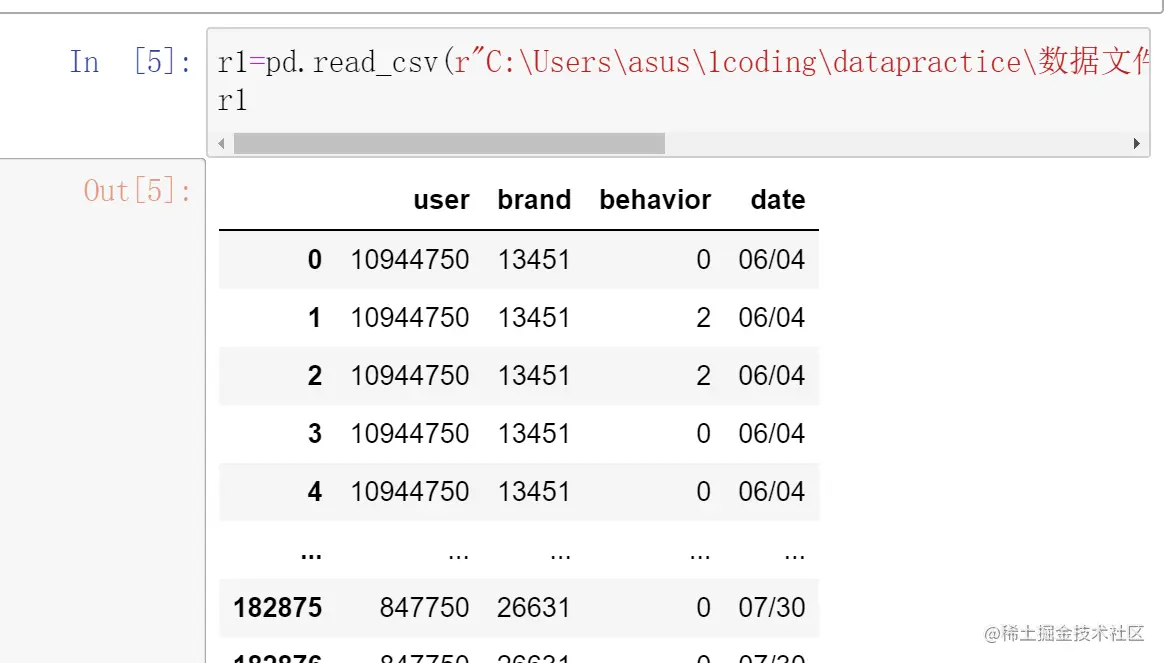
Task: Click the left arrow of the code cell scrollbar
Action: [x=221, y=144]
